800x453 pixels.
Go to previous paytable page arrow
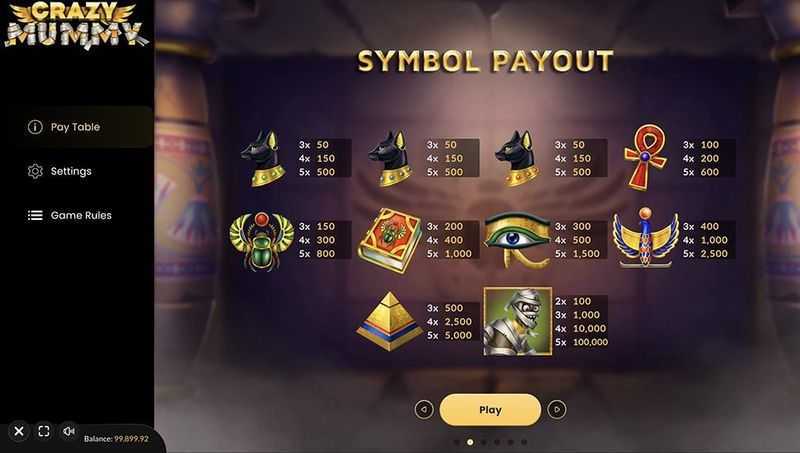click(x=424, y=410)
